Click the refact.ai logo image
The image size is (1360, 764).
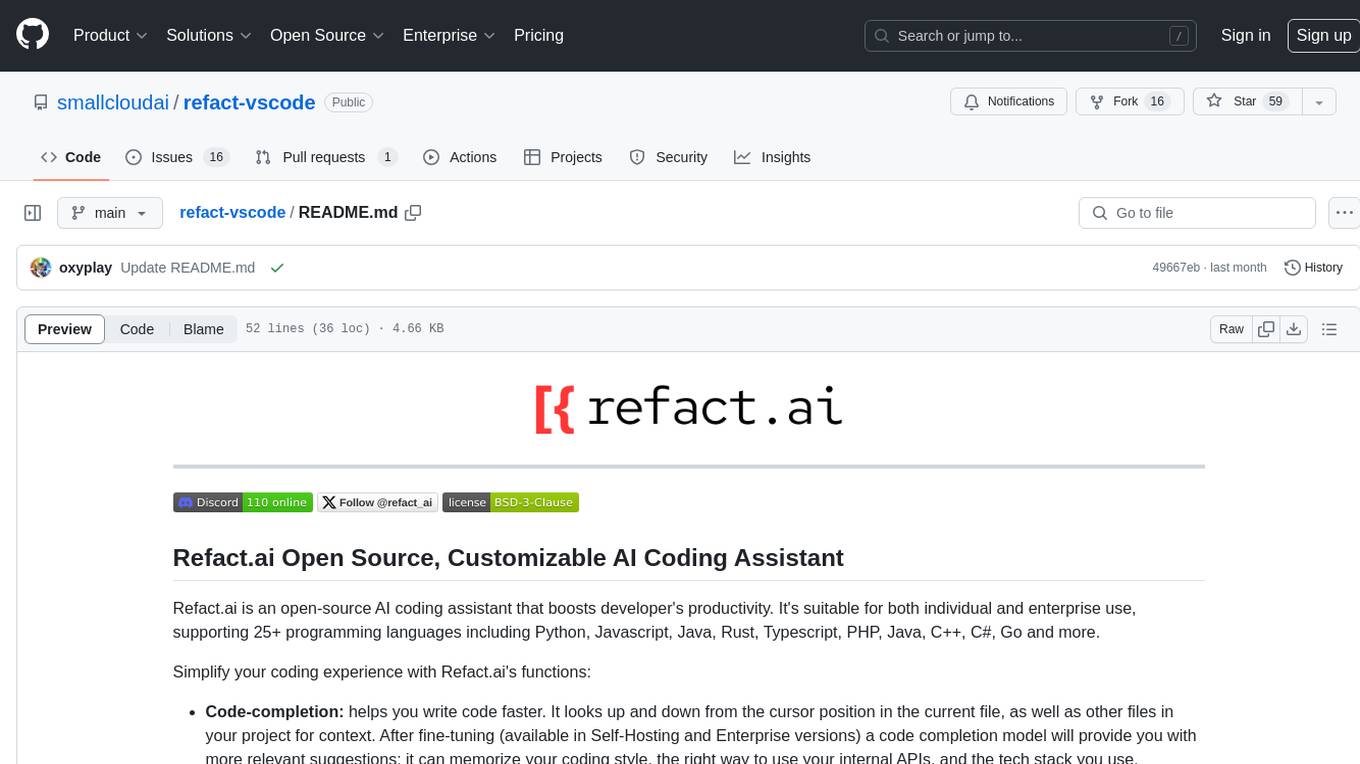tap(689, 408)
